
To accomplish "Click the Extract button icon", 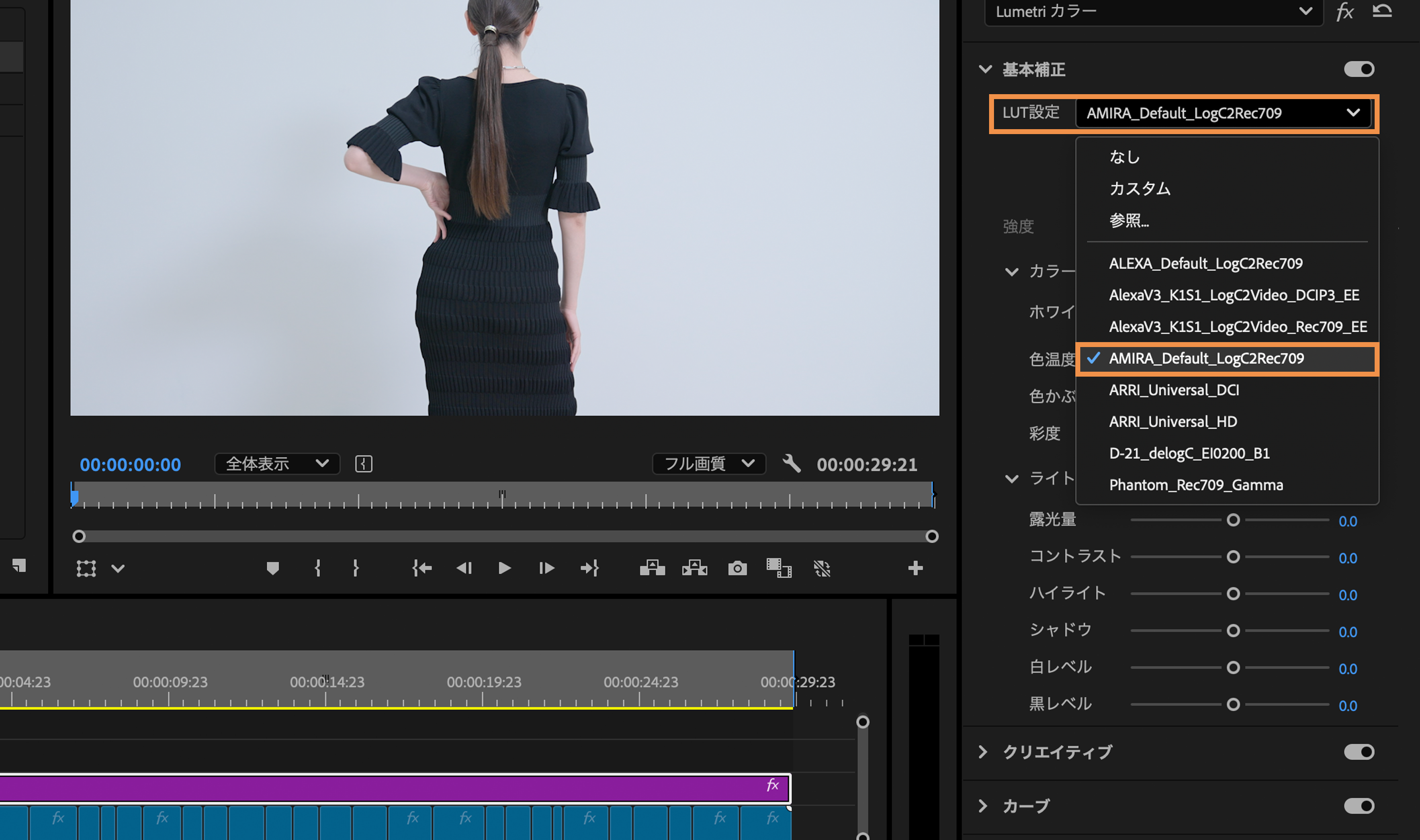I will pos(694,568).
